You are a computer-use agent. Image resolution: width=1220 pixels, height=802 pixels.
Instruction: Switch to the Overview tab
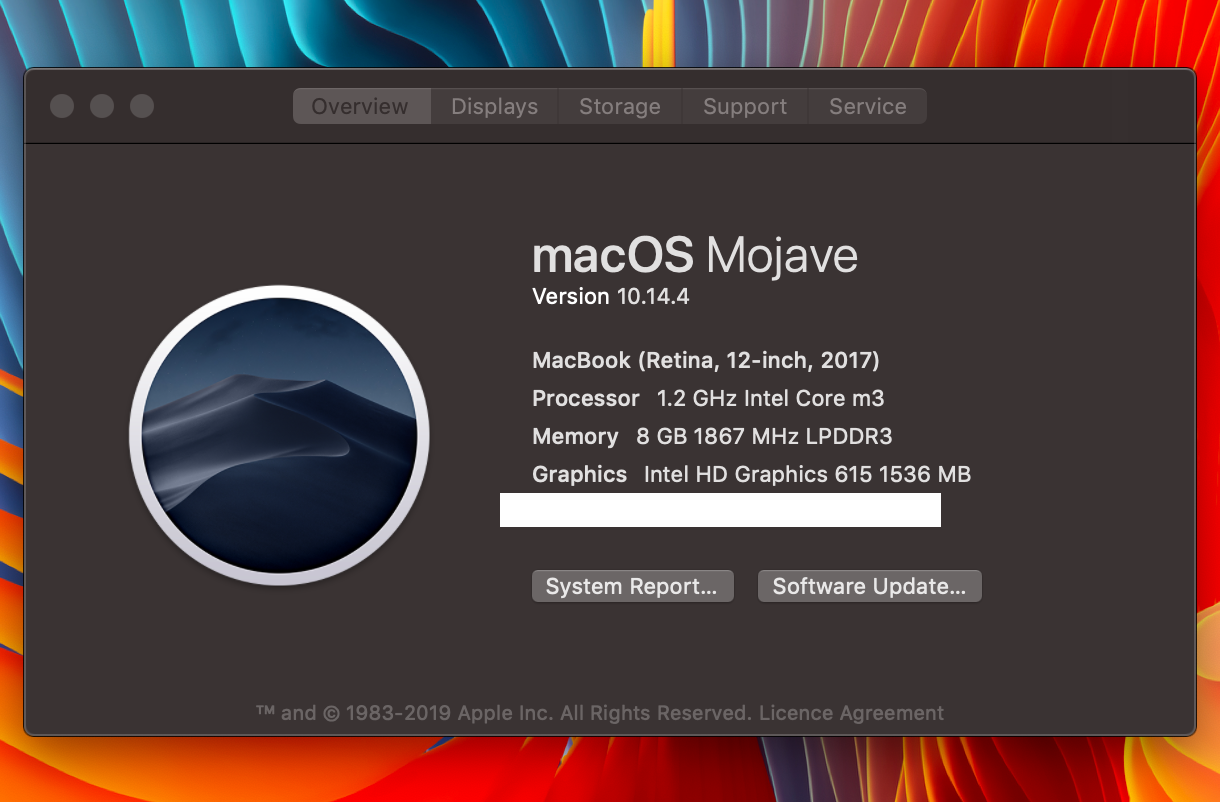tap(361, 106)
